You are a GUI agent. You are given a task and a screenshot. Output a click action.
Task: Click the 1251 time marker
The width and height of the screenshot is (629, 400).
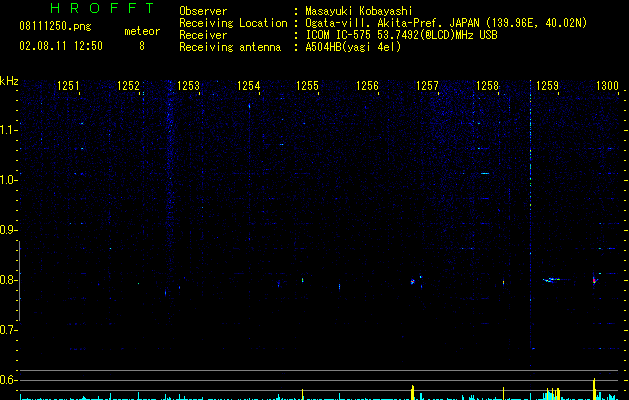(68, 86)
